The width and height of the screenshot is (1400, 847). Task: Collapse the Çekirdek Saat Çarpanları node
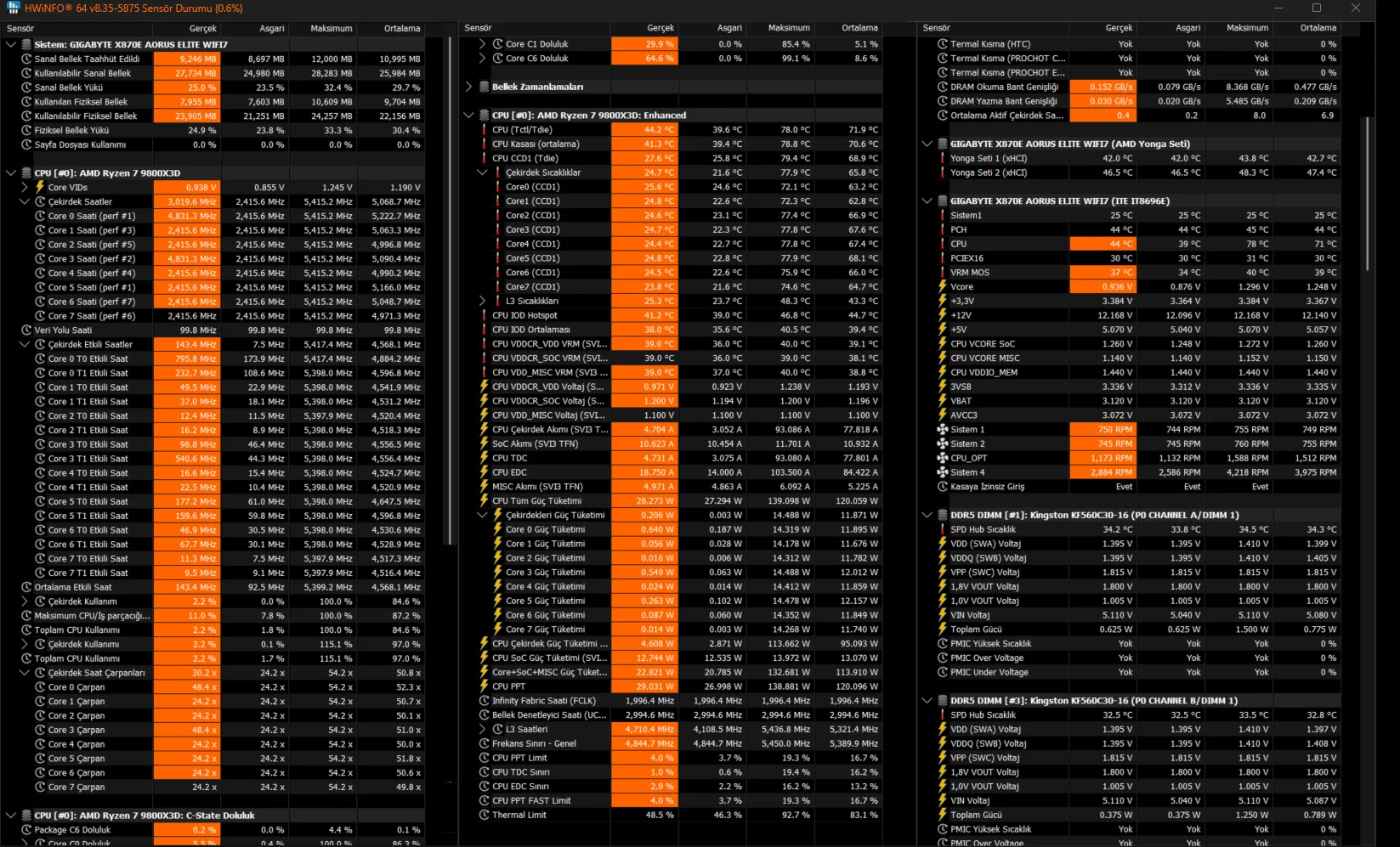[25, 673]
